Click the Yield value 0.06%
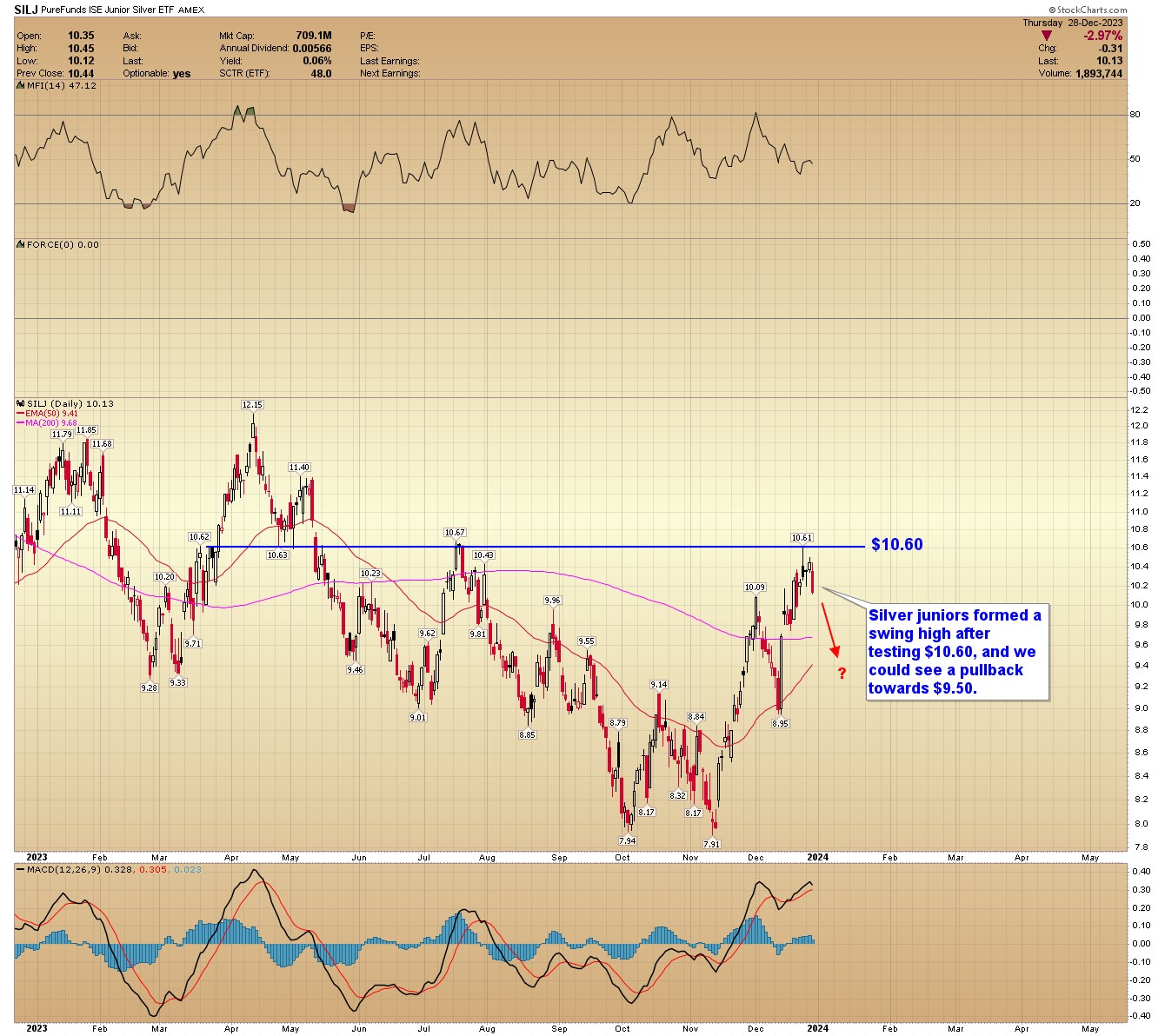 pyautogui.click(x=317, y=61)
